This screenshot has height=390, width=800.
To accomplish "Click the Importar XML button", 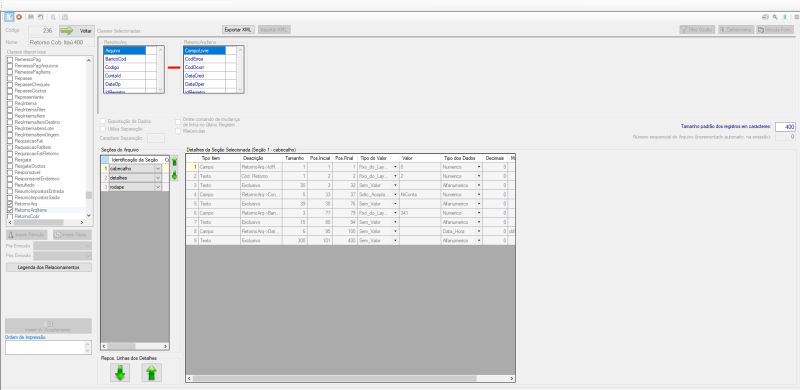I will pyautogui.click(x=274, y=30).
